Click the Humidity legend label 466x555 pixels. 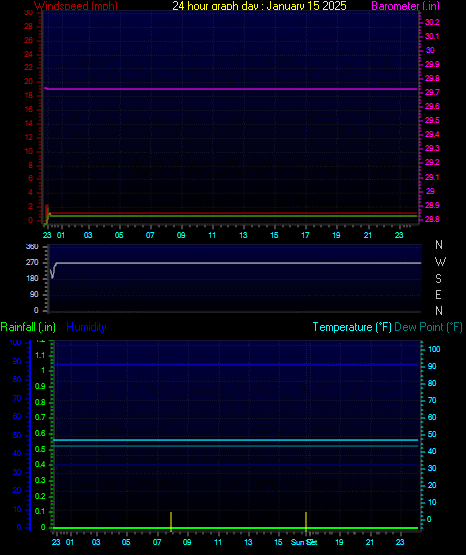[x=86, y=327]
